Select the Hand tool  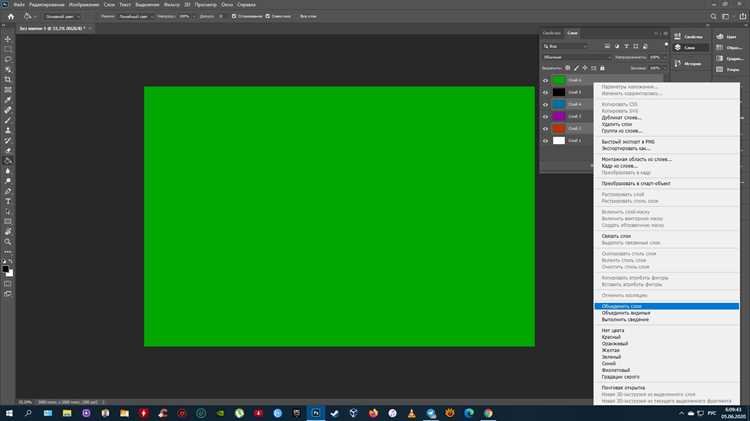(x=8, y=232)
